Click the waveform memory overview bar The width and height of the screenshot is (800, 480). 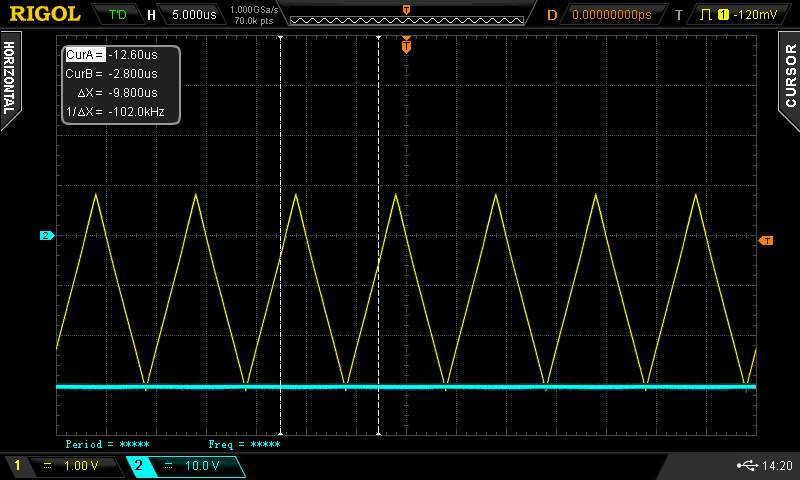click(x=405, y=15)
